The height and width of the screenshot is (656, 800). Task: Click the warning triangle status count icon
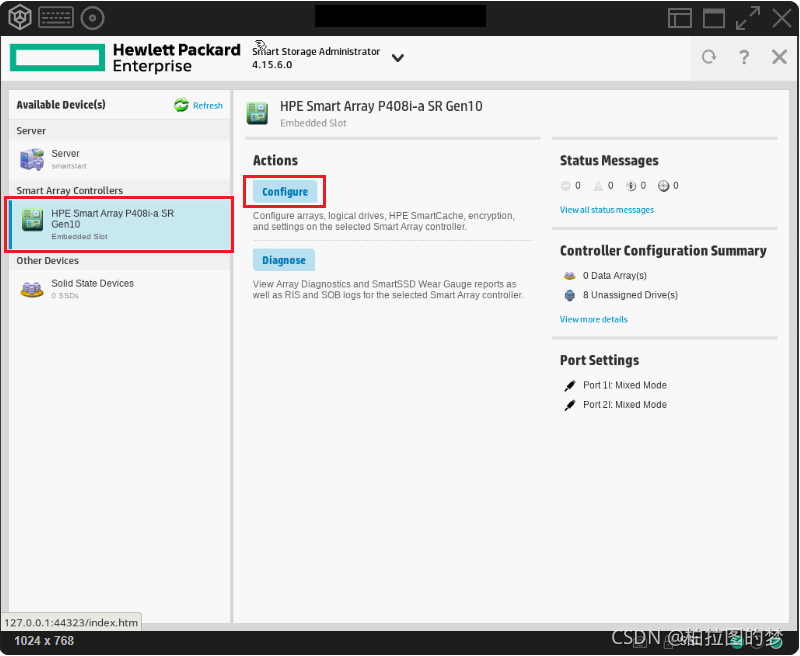point(598,186)
